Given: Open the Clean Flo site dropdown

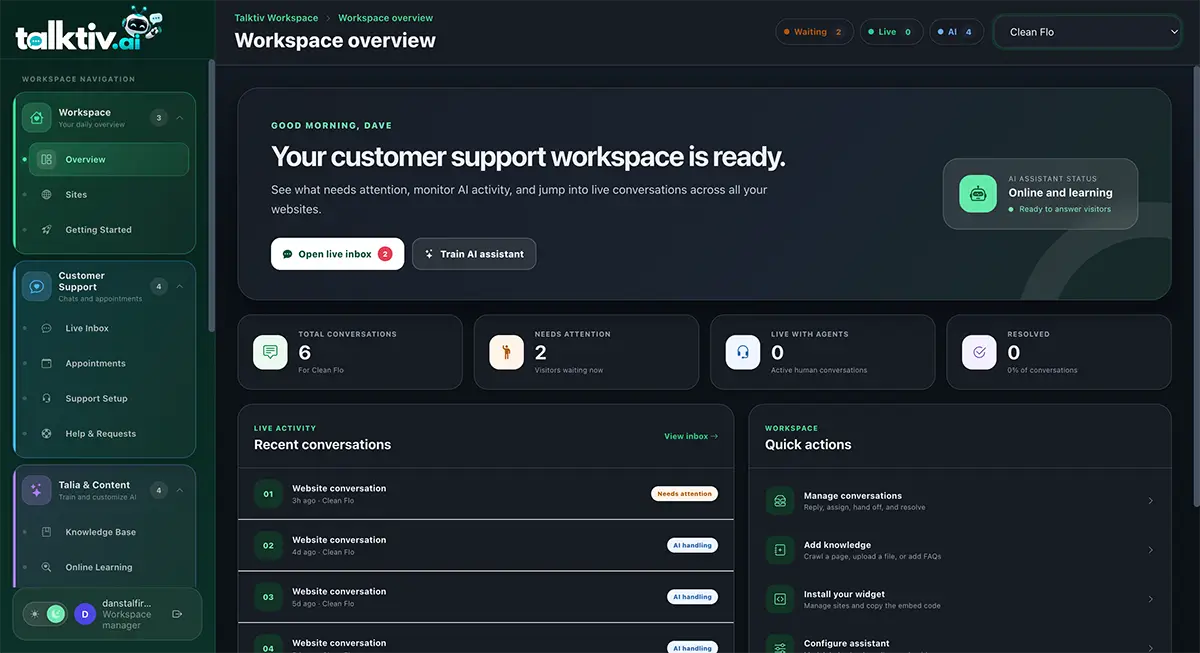Looking at the screenshot, I should [x=1087, y=32].
